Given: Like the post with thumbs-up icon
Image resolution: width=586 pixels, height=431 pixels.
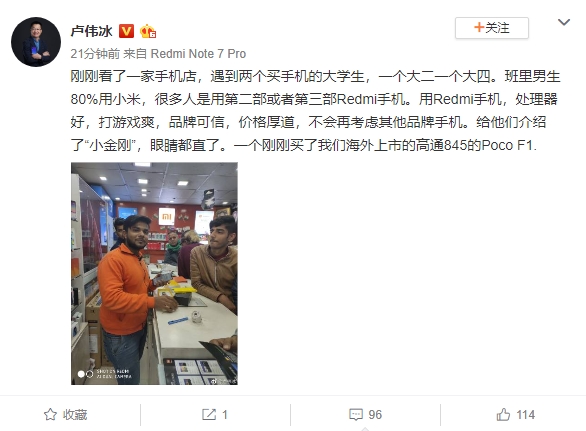Looking at the screenshot, I should click(x=503, y=415).
